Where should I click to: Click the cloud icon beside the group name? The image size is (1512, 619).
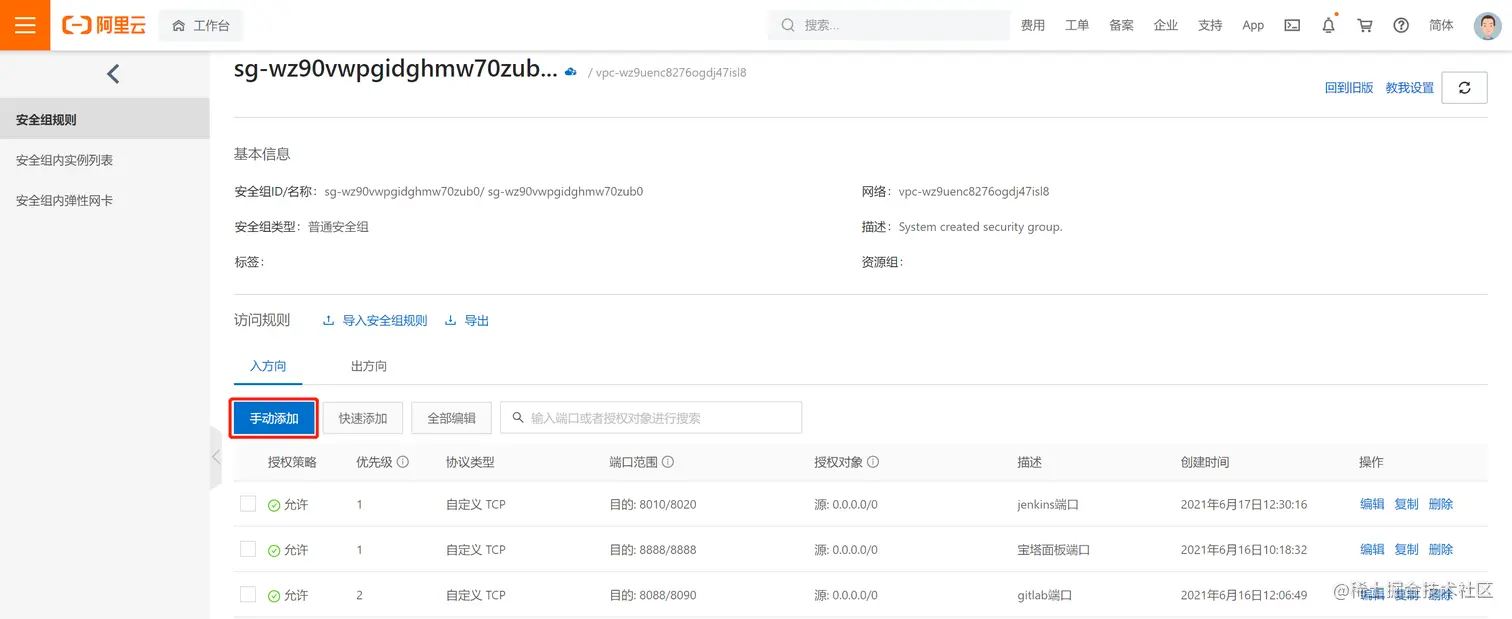571,72
